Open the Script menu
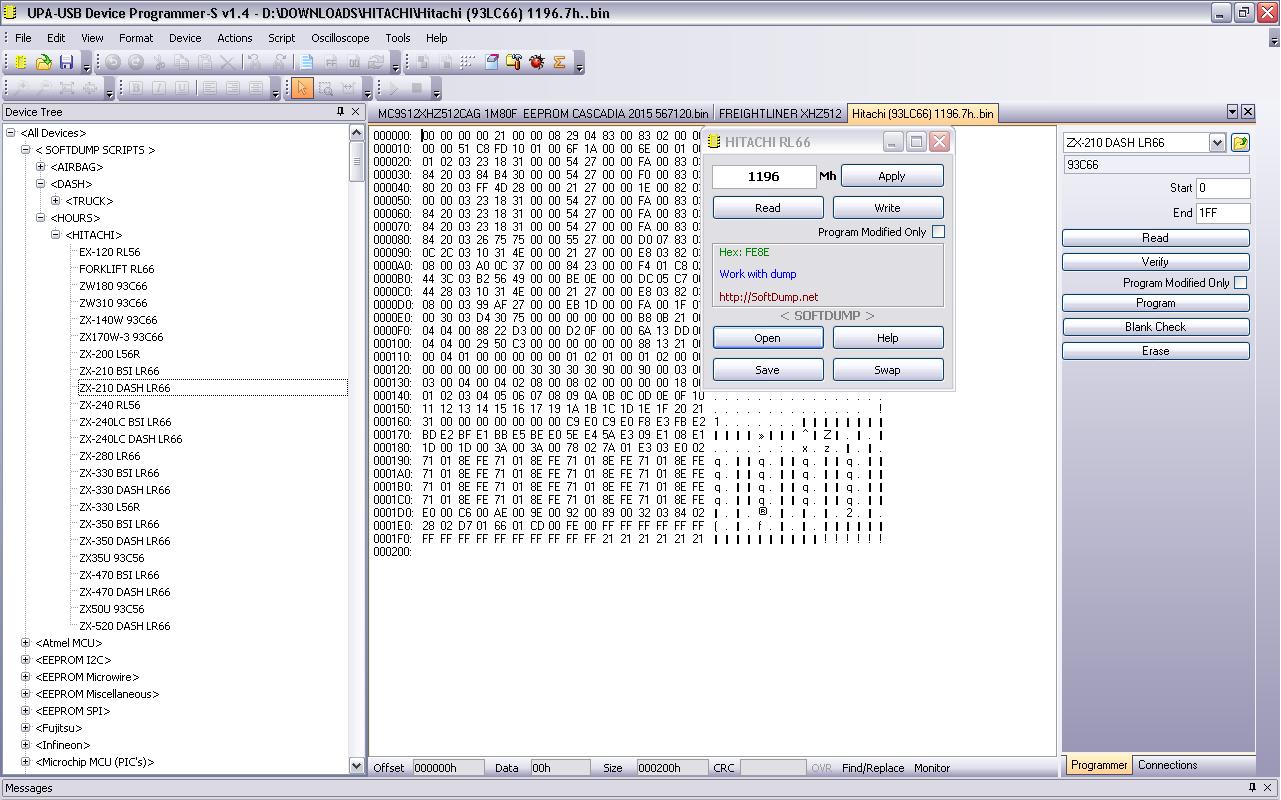Image resolution: width=1281 pixels, height=800 pixels. click(x=281, y=38)
